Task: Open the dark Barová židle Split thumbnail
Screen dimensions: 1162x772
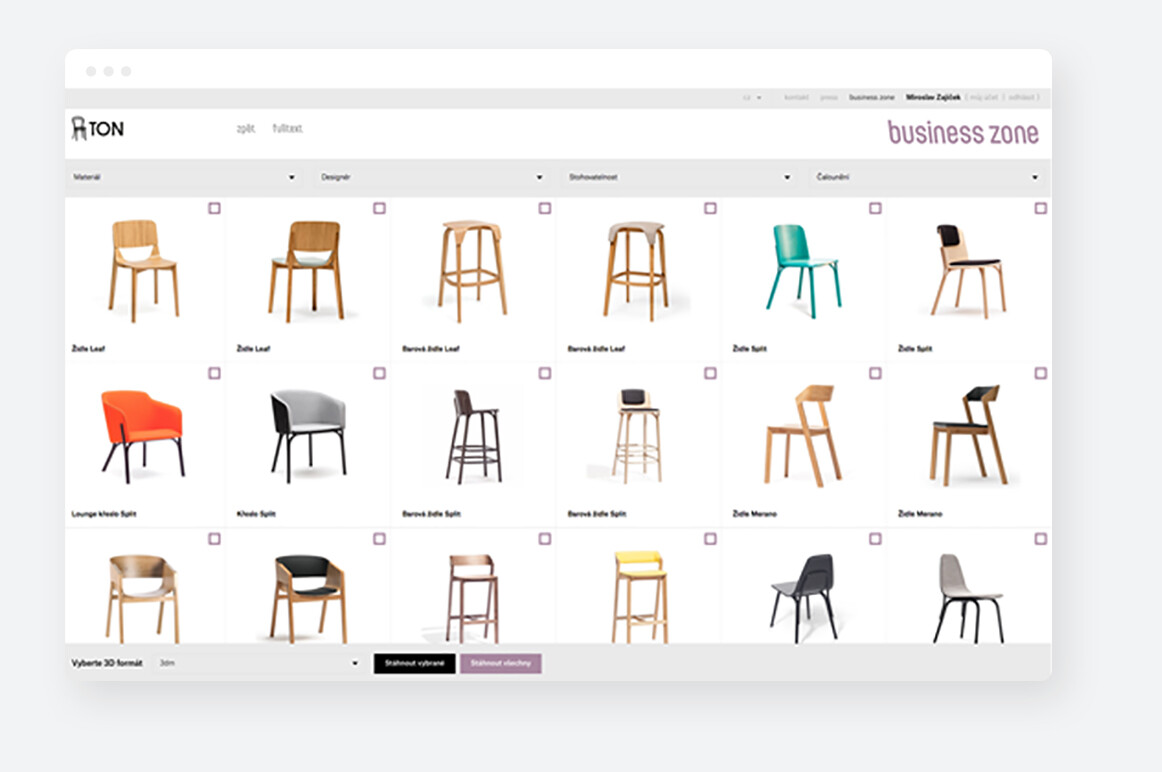Action: pos(474,436)
